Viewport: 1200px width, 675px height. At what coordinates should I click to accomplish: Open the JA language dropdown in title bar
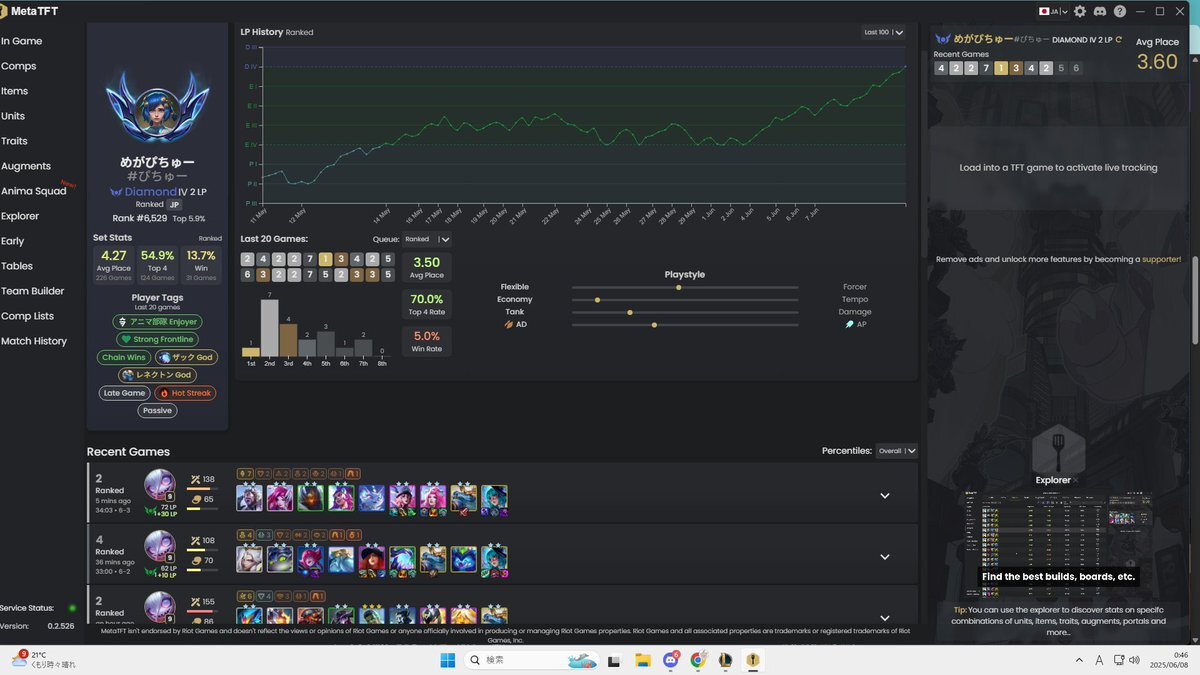[x=1052, y=11]
